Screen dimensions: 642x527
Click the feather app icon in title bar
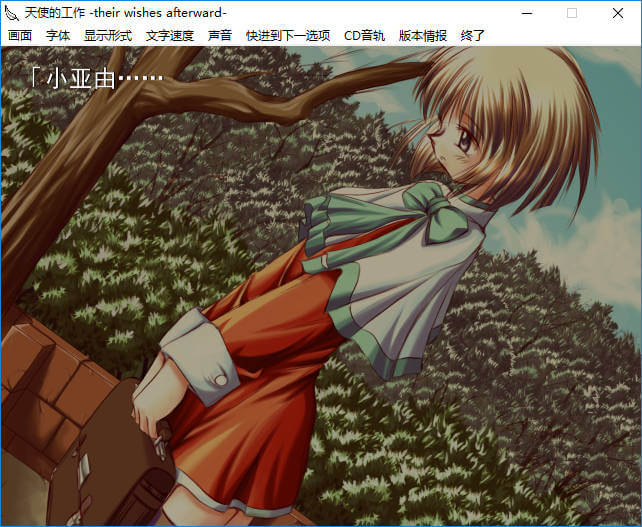point(12,13)
